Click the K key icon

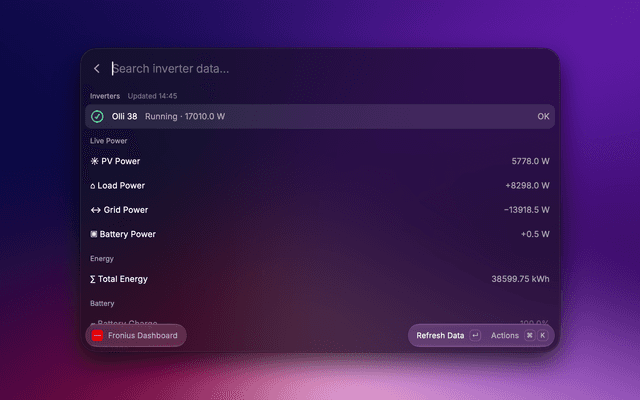pos(542,336)
